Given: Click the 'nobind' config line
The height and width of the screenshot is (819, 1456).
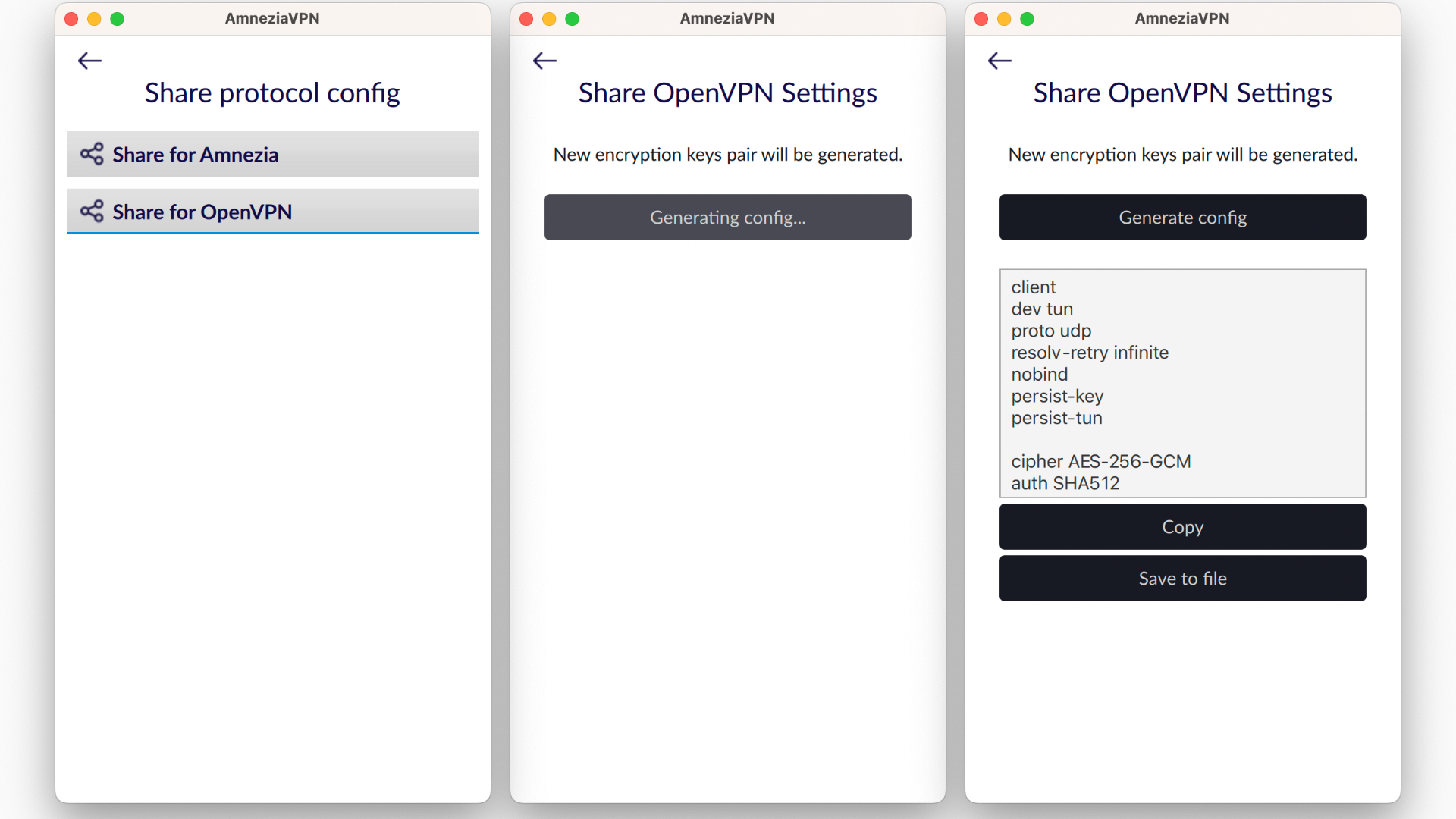Looking at the screenshot, I should tap(1039, 375).
